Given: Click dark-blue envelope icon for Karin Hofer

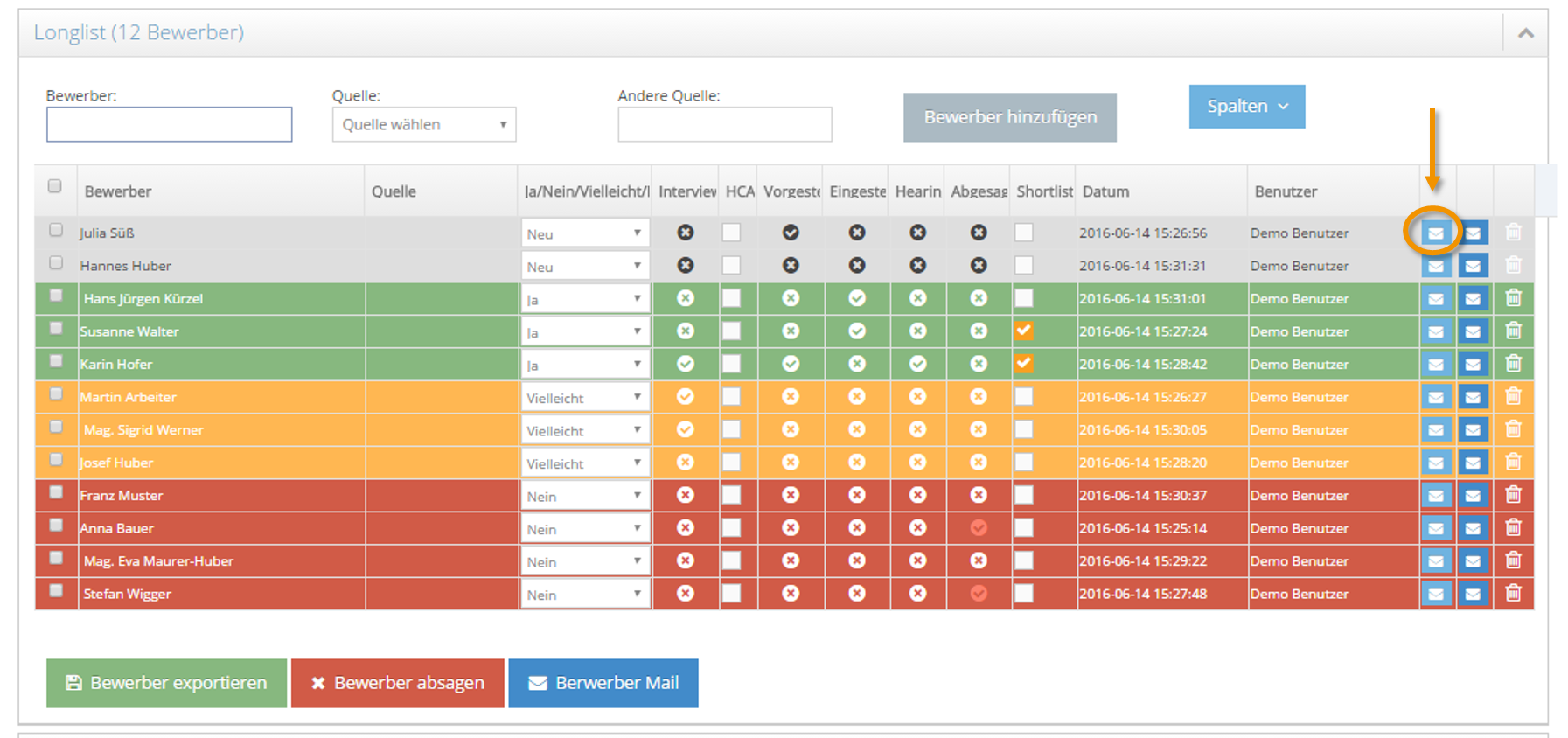Looking at the screenshot, I should point(1474,364).
